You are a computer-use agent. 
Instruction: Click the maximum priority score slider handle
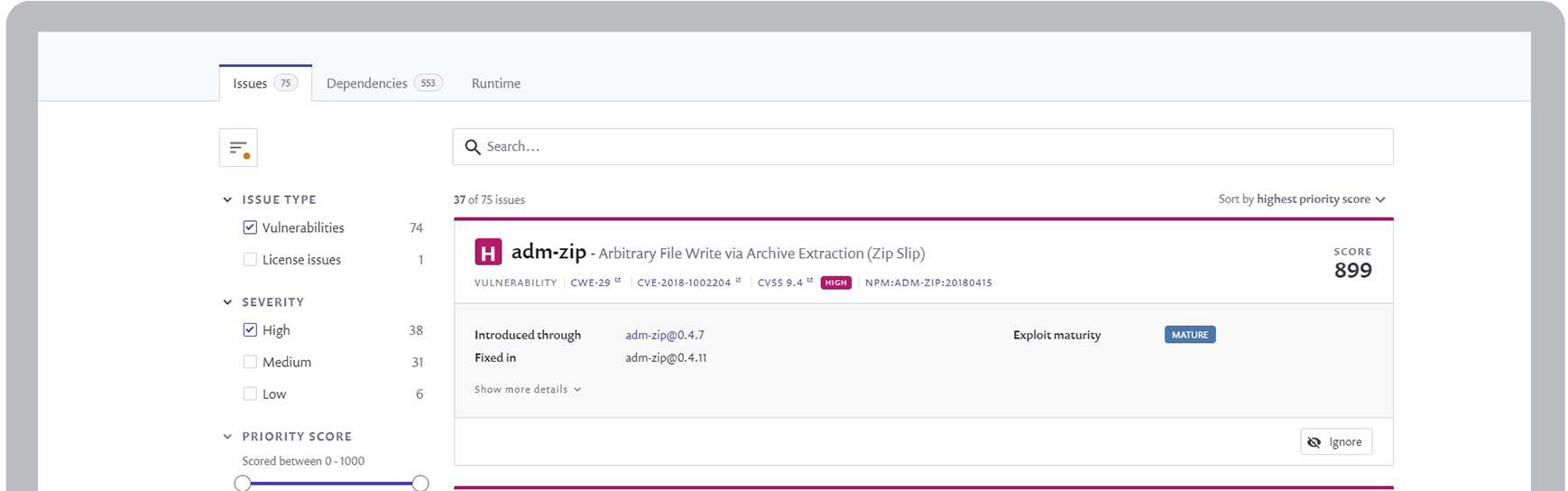click(420, 484)
